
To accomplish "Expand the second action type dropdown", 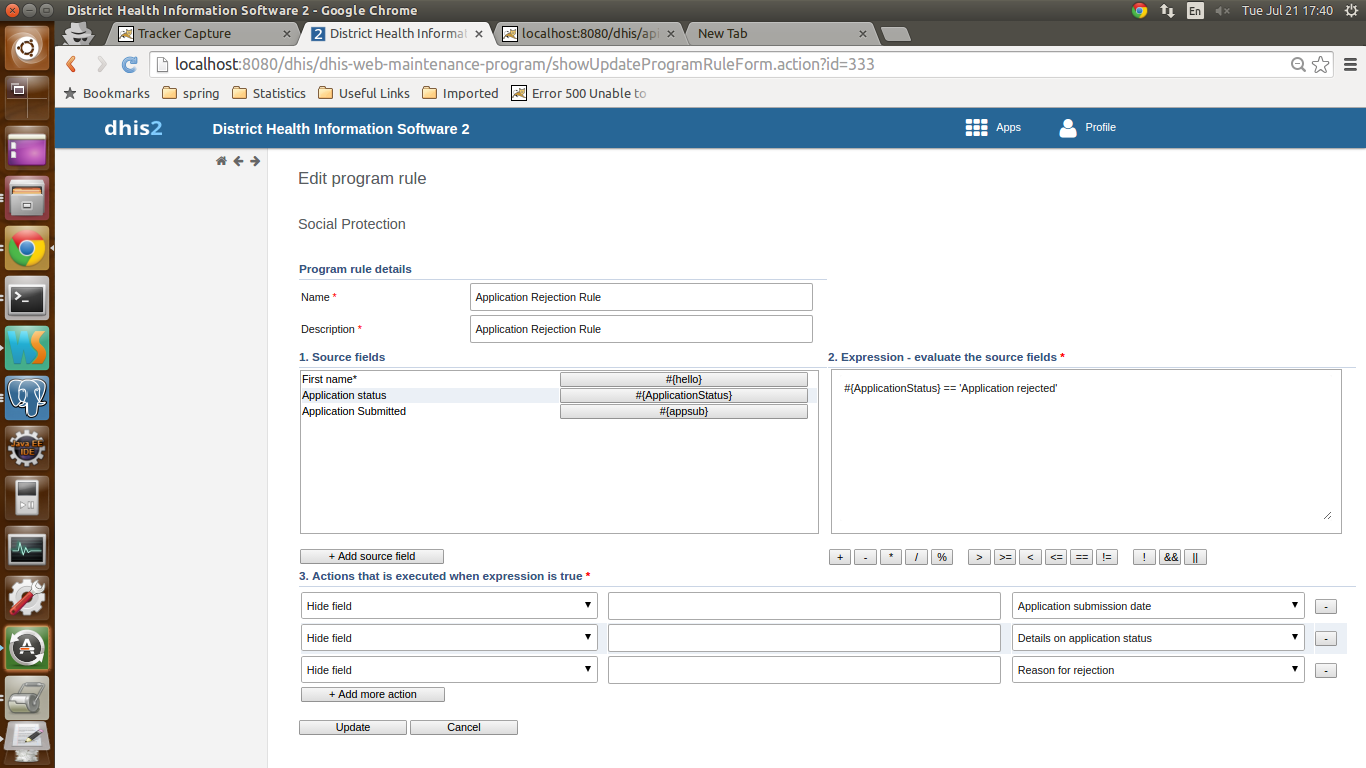I will [449, 638].
